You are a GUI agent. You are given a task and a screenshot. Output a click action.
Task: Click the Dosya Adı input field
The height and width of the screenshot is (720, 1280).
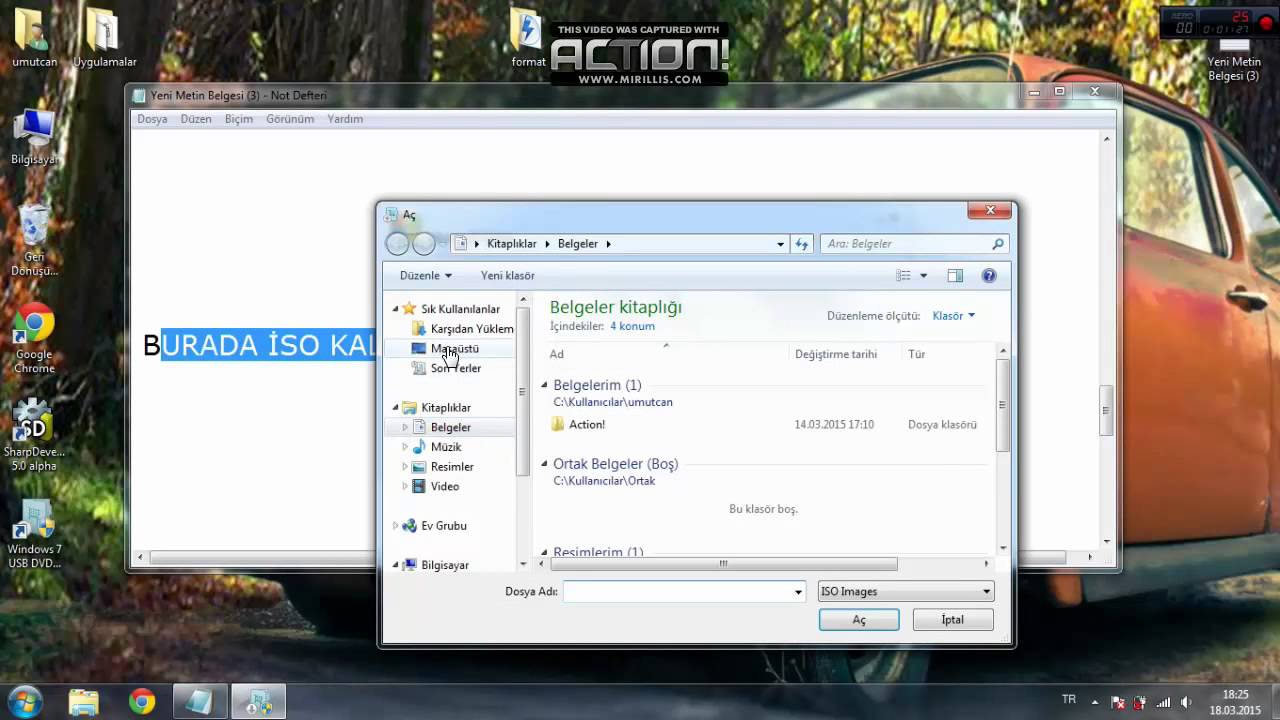[677, 592]
